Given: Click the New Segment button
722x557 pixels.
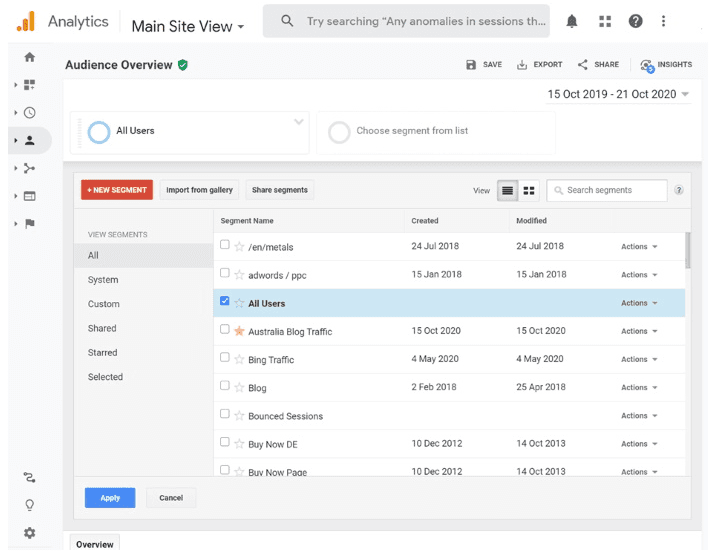Looking at the screenshot, I should [x=117, y=190].
